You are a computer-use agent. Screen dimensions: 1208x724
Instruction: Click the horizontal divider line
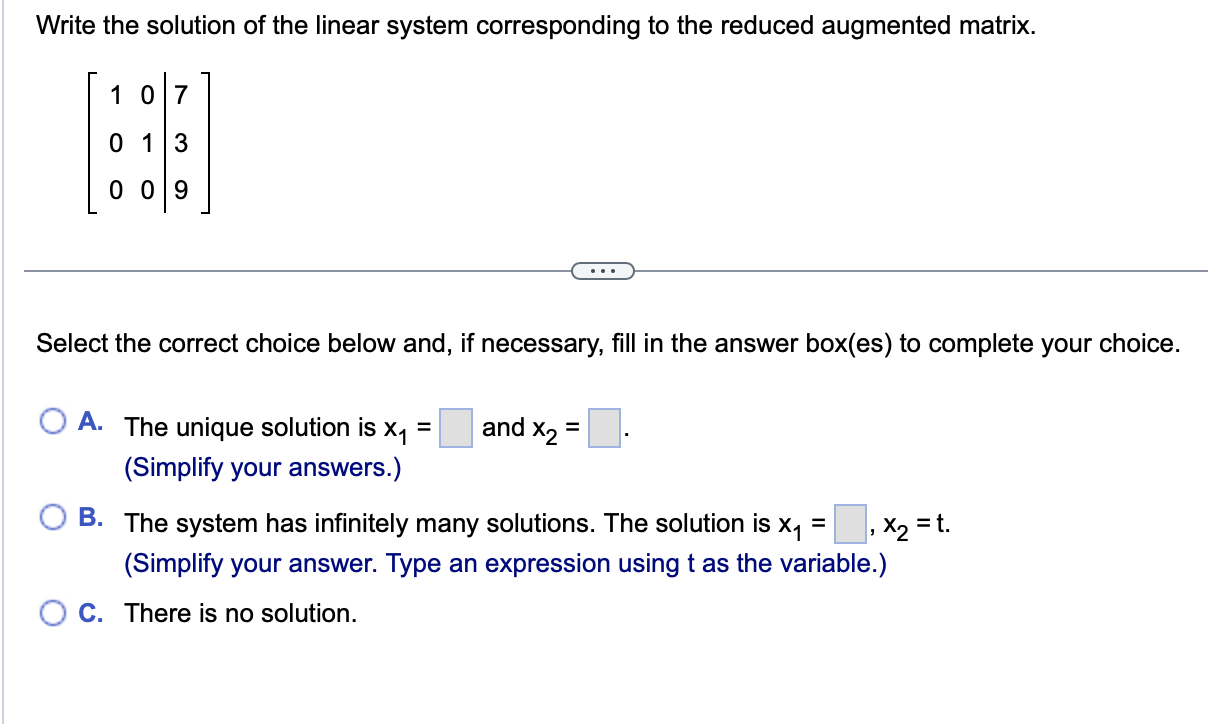coord(300,270)
